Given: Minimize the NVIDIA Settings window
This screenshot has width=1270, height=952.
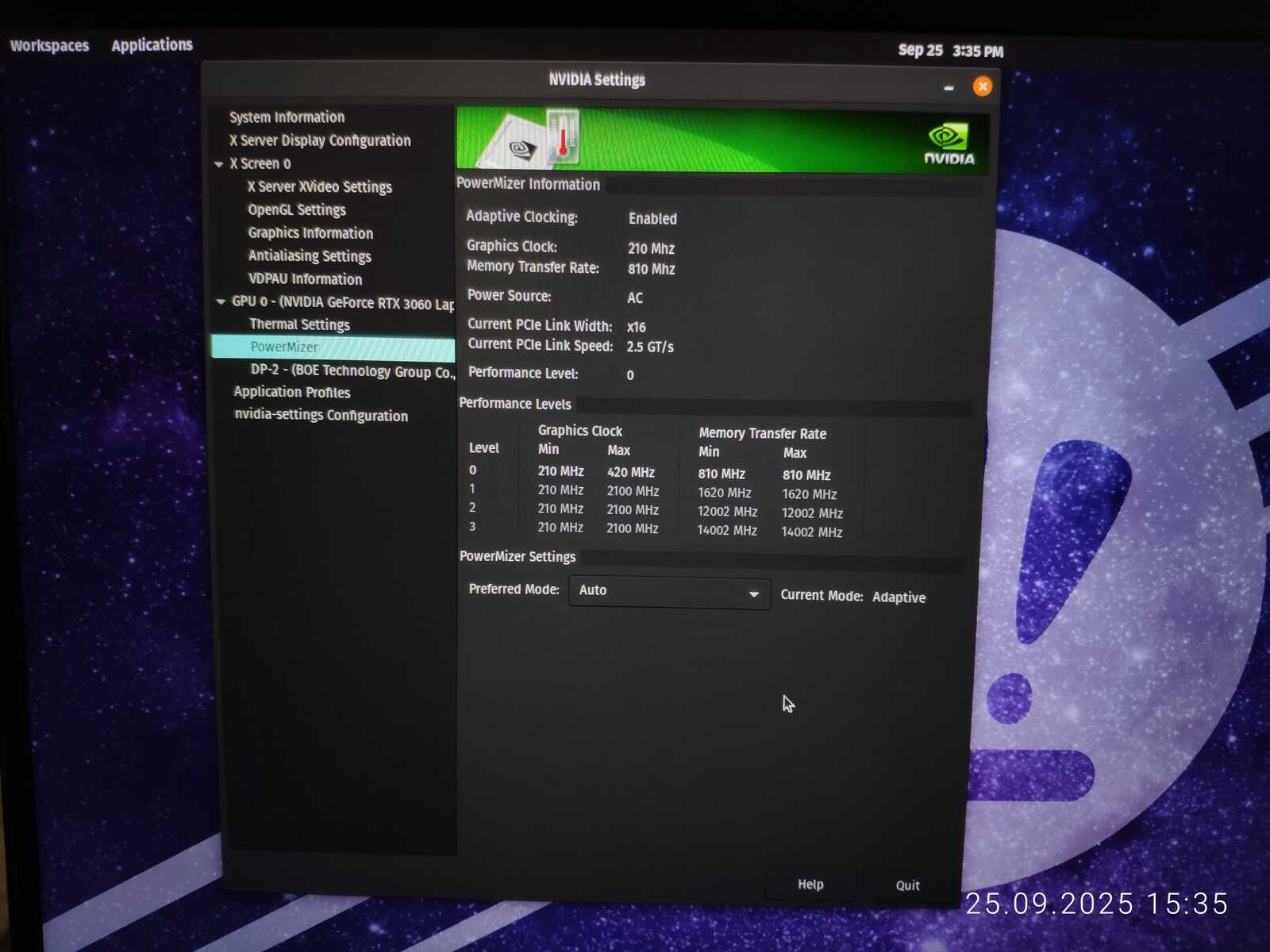Looking at the screenshot, I should pos(949,87).
